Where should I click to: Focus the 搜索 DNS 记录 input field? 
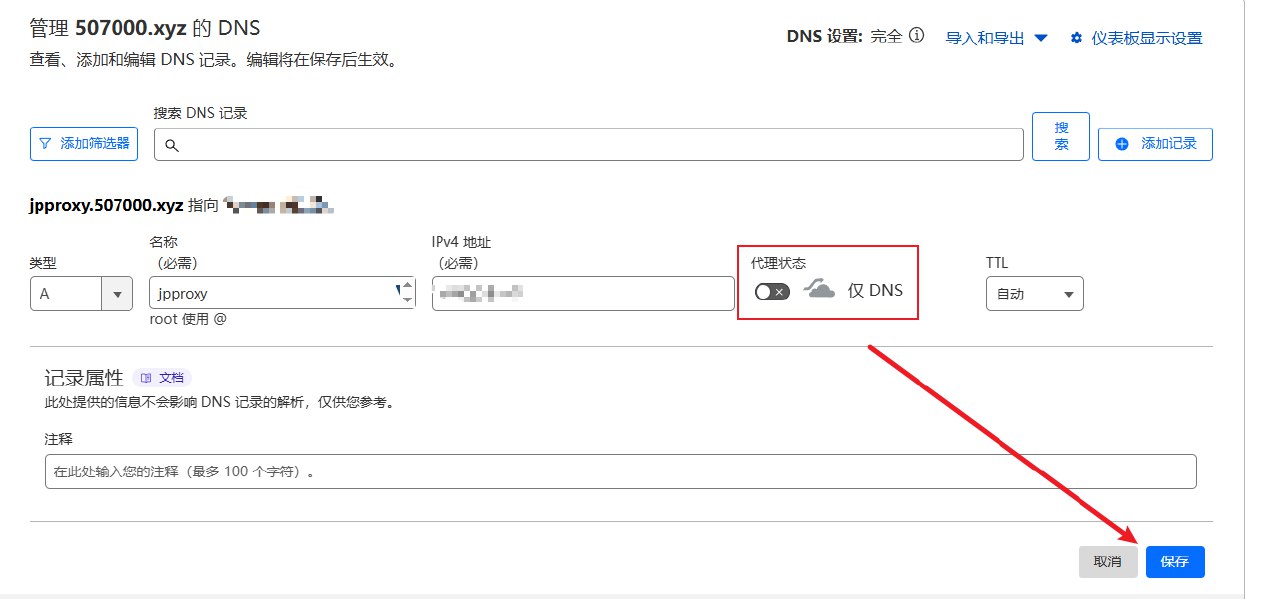pyautogui.click(x=589, y=144)
